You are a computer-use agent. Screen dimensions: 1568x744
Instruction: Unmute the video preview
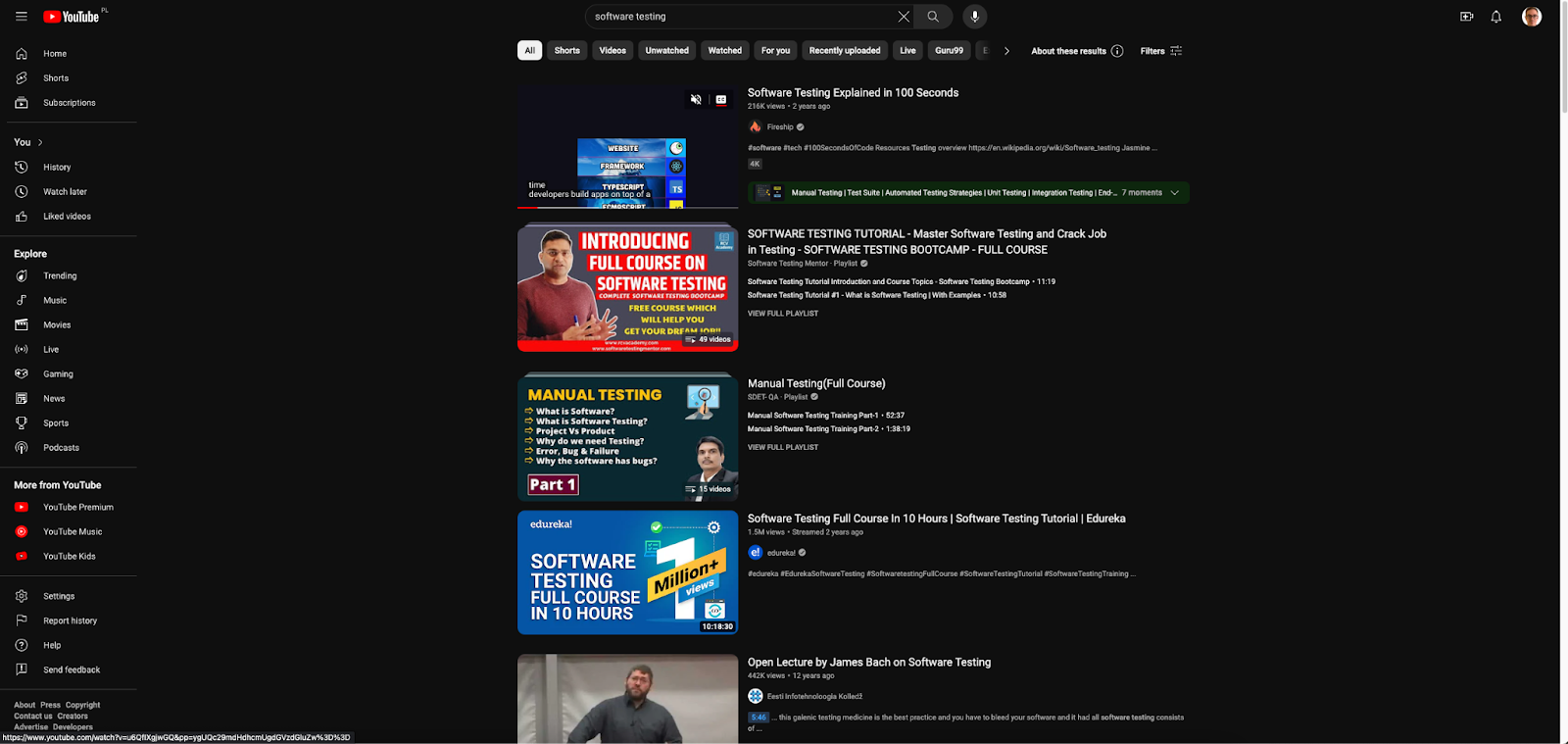(x=696, y=100)
